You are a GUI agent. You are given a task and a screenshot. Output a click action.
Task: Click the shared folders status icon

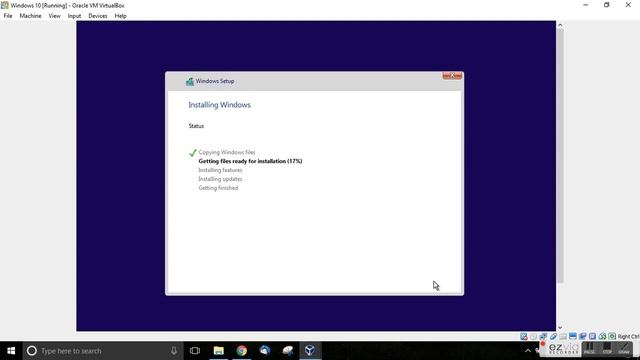(x=563, y=336)
